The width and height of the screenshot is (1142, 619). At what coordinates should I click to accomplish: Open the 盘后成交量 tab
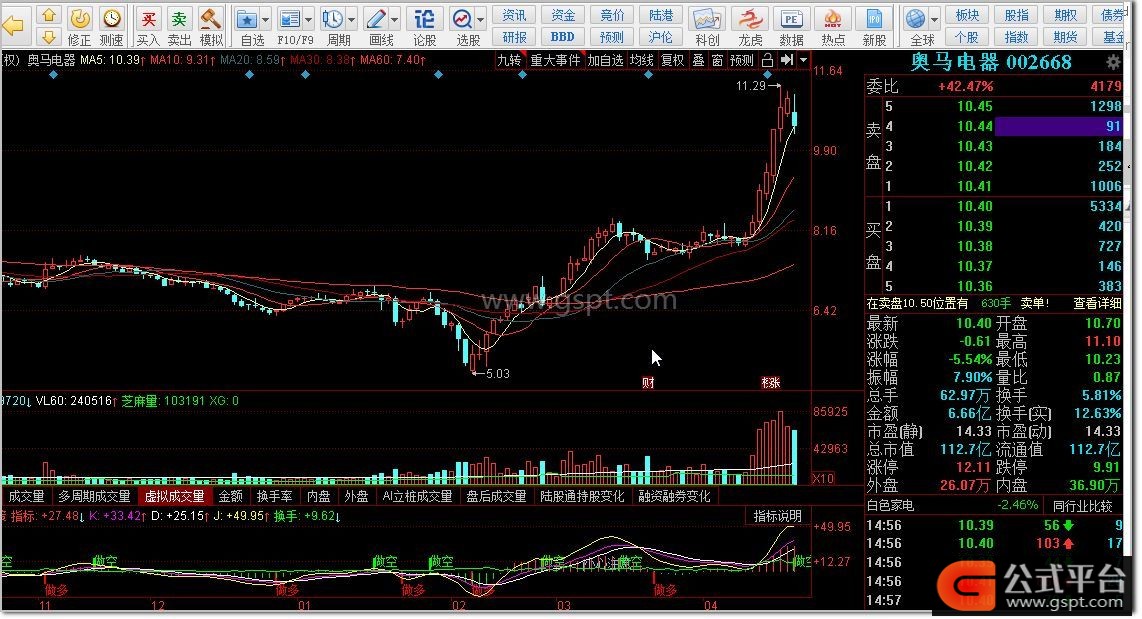pos(496,497)
